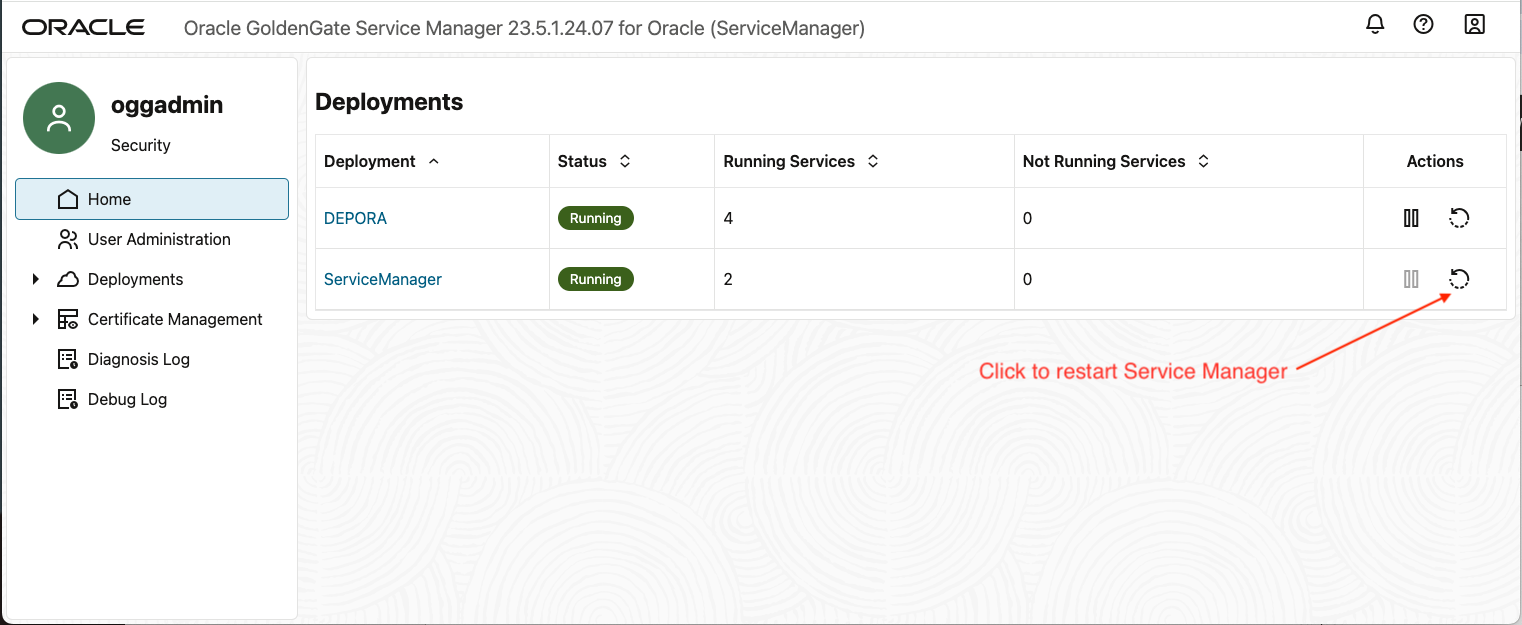Click the notification bell icon

pos(1374,23)
